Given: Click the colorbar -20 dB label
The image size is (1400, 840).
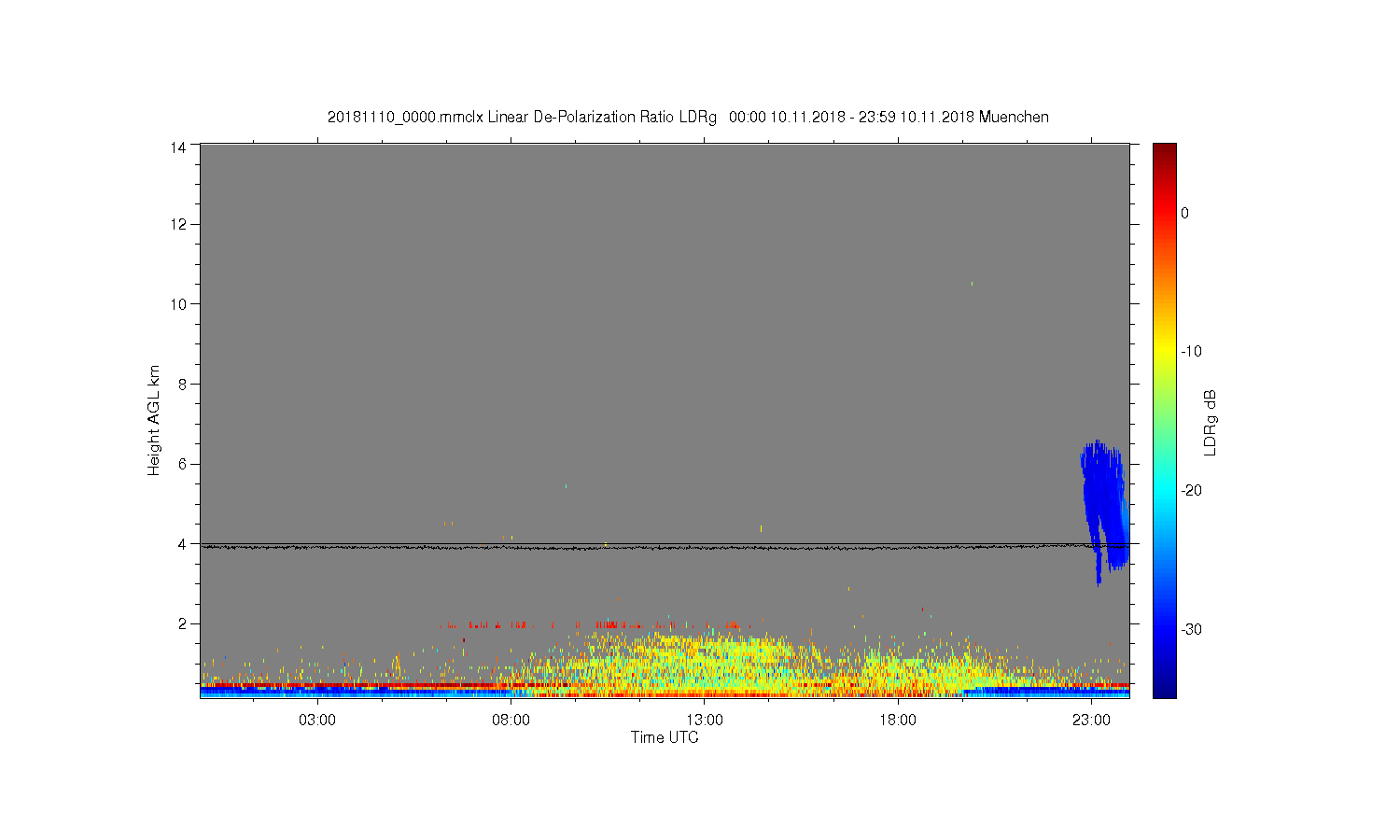Looking at the screenshot, I should click(1190, 491).
